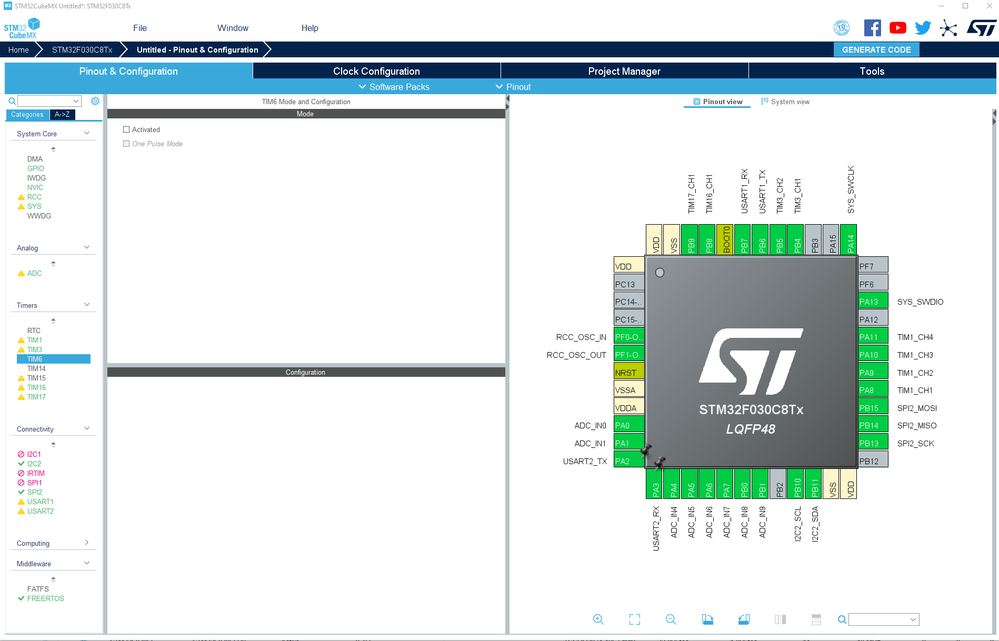The height and width of the screenshot is (641, 999).
Task: Expand the Computing category
Action: [x=87, y=543]
